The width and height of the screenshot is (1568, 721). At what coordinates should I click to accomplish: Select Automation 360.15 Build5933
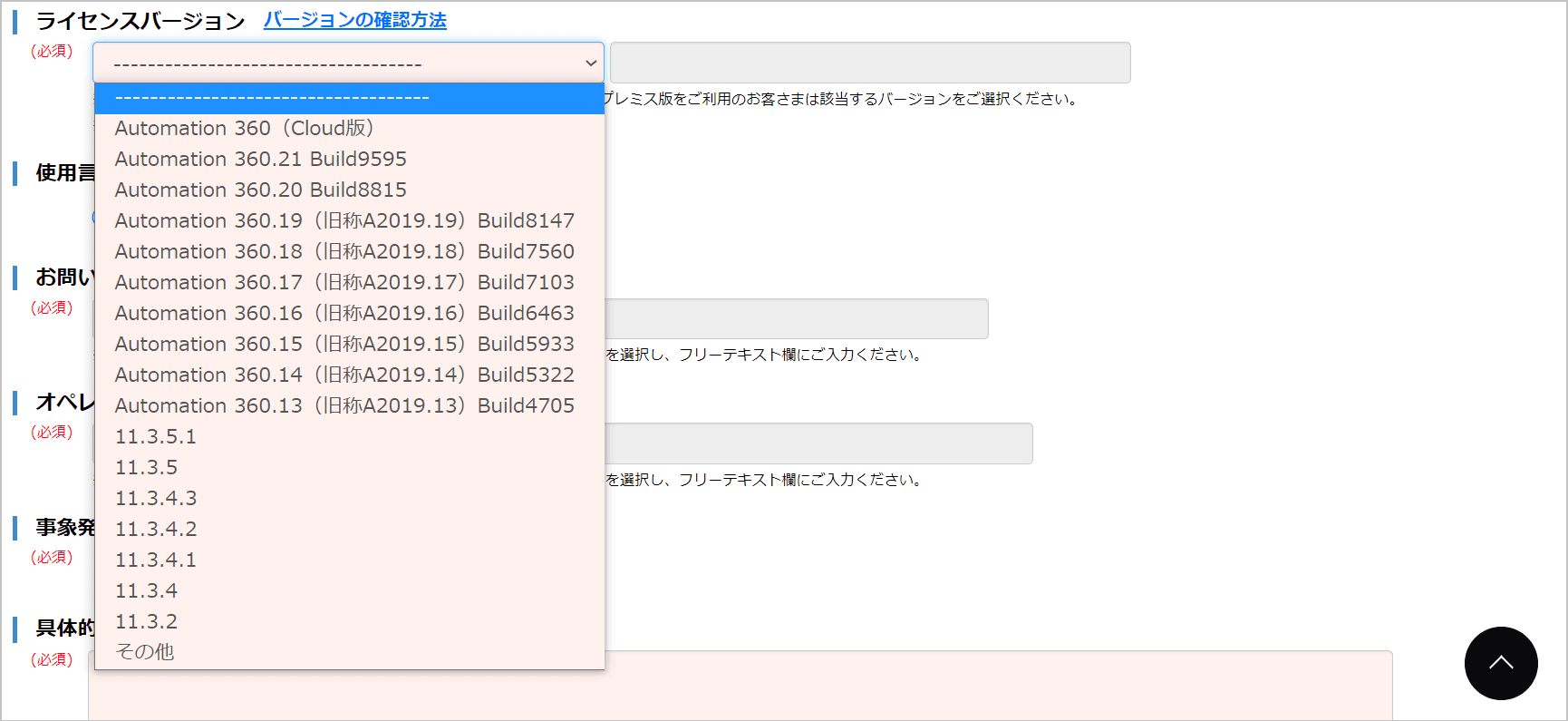(x=350, y=345)
